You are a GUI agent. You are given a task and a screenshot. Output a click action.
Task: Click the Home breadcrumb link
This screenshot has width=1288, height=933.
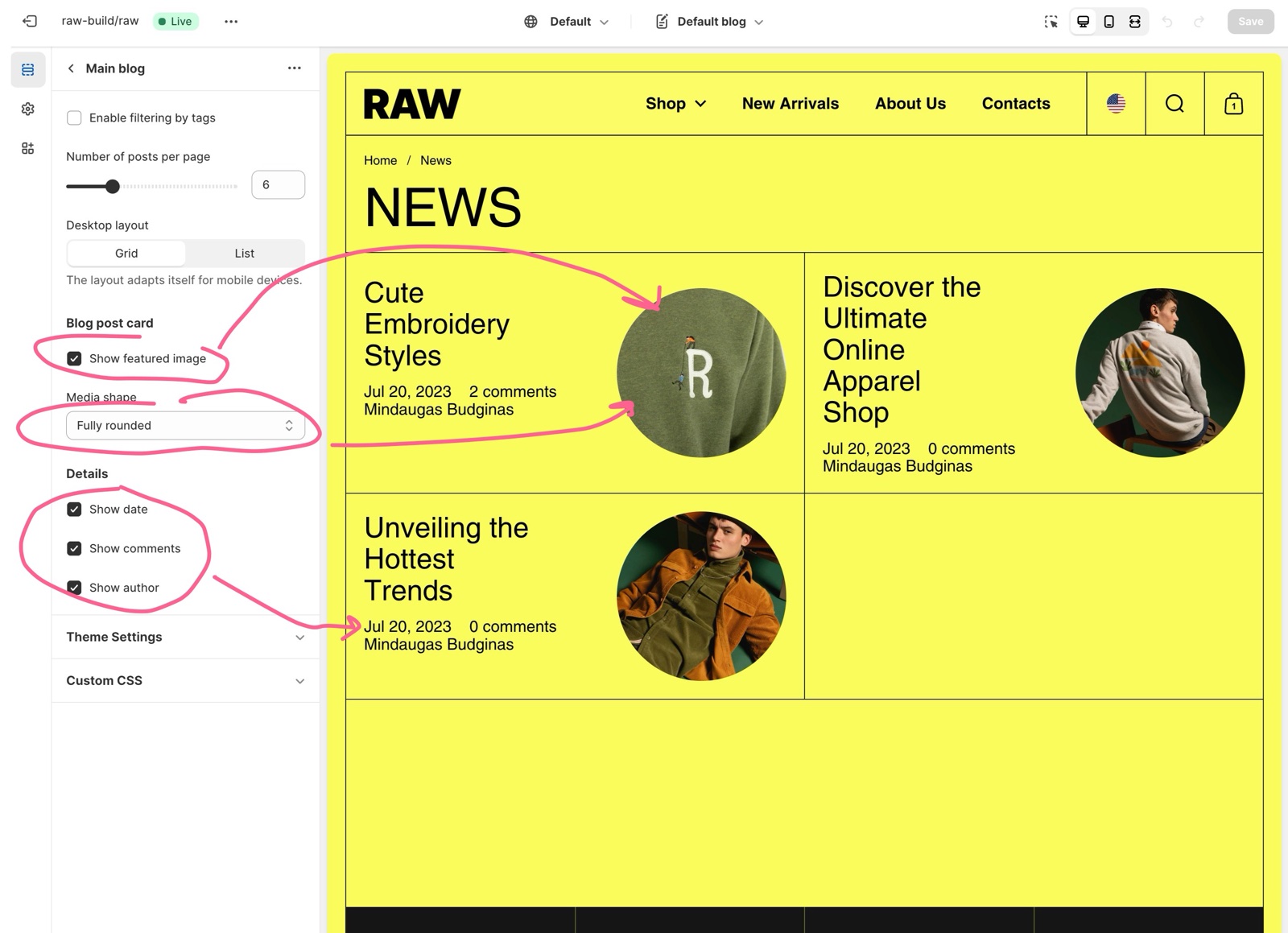(x=380, y=160)
